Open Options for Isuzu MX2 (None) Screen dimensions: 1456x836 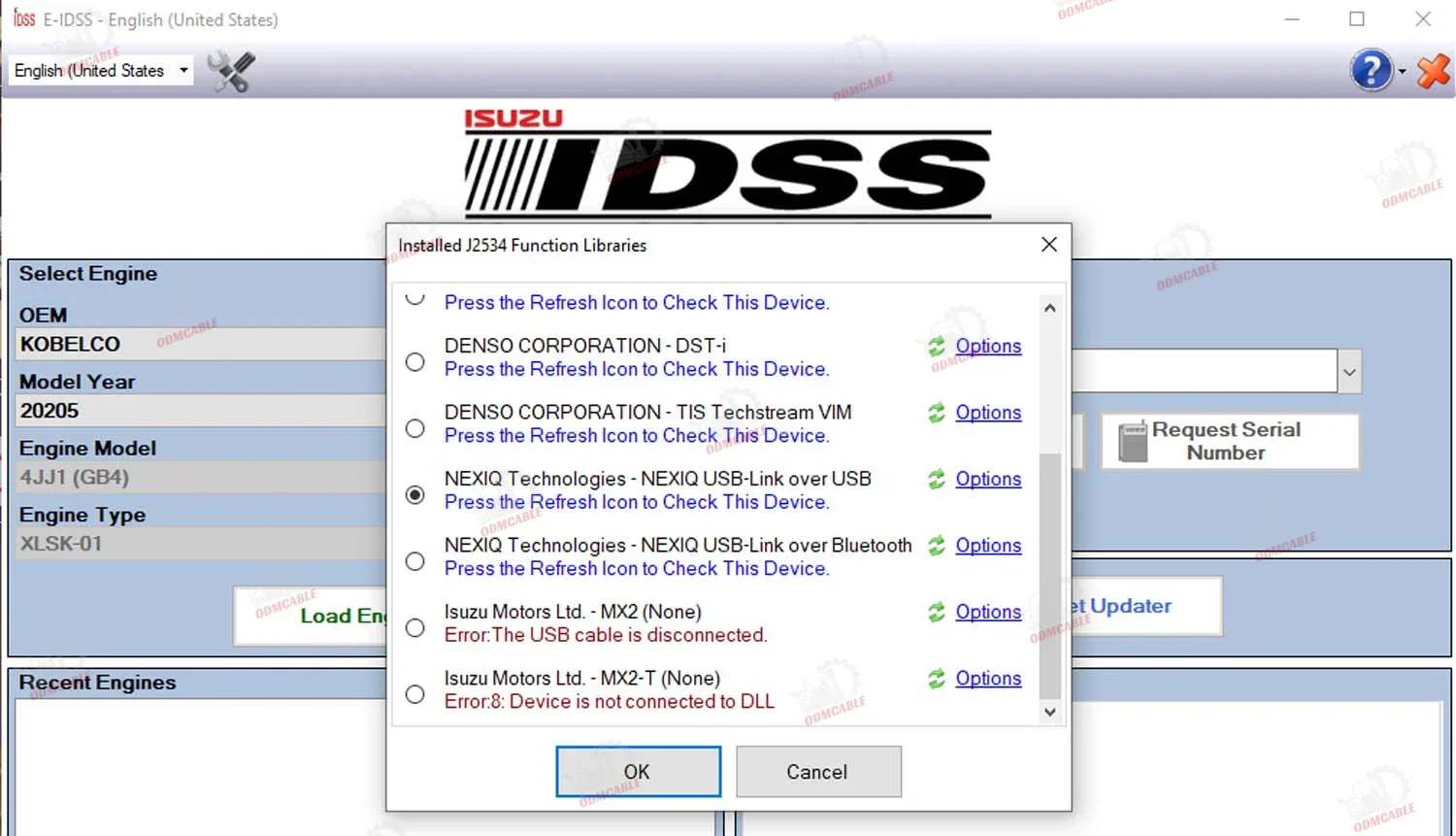(988, 612)
